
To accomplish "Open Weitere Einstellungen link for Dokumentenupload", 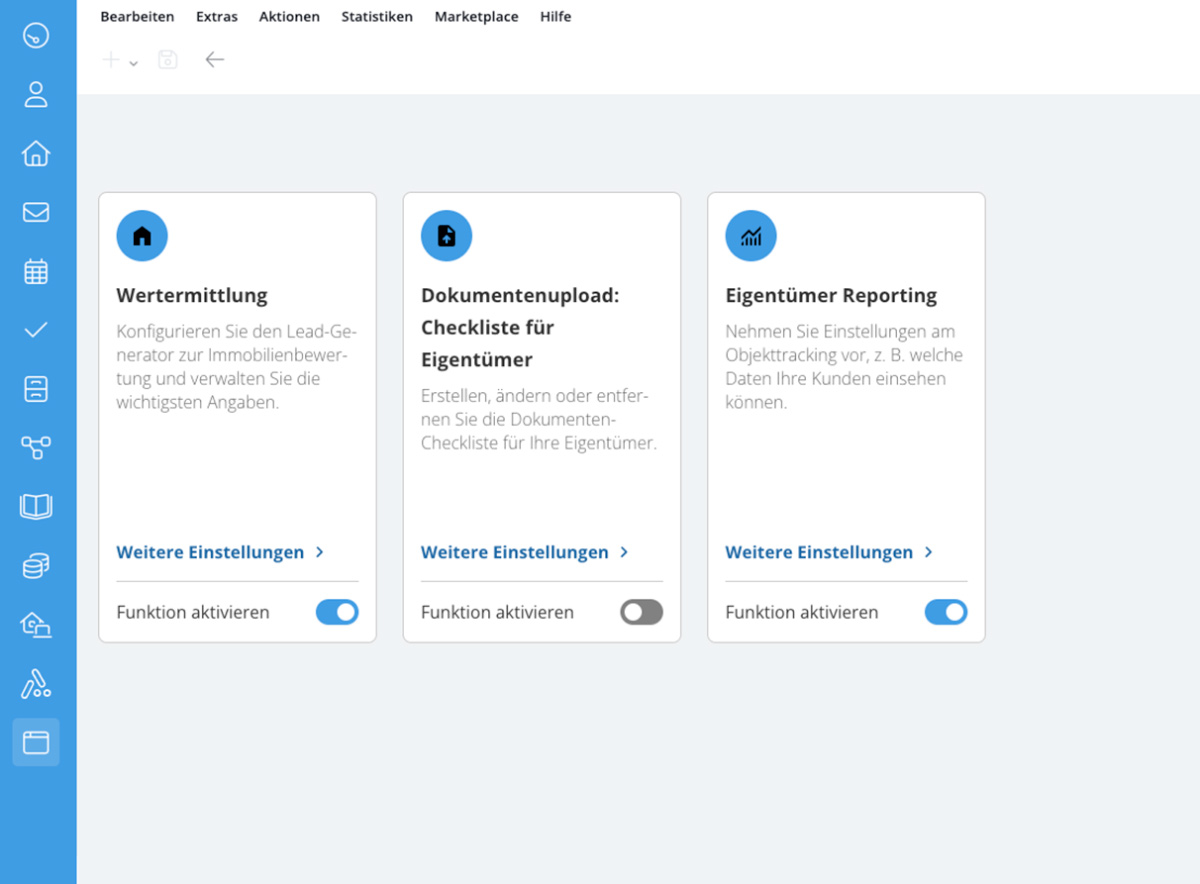I will pyautogui.click(x=514, y=552).
